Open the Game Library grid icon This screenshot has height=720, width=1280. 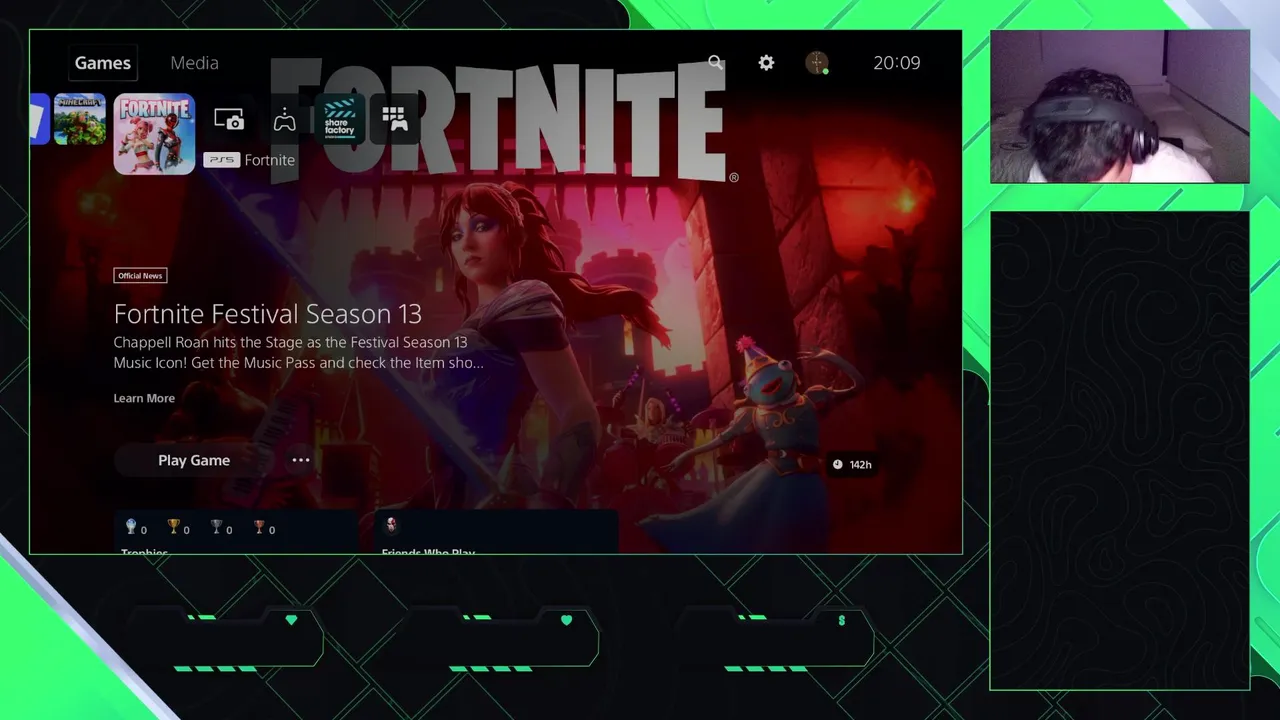[395, 119]
